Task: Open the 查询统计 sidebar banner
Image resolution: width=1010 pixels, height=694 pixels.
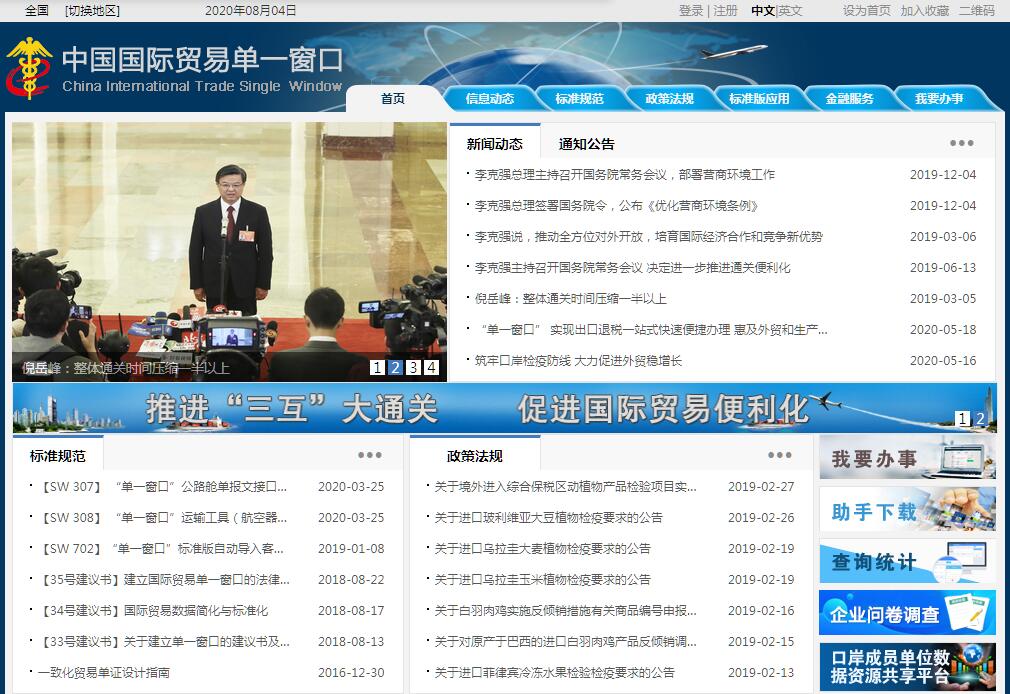Action: (907, 562)
